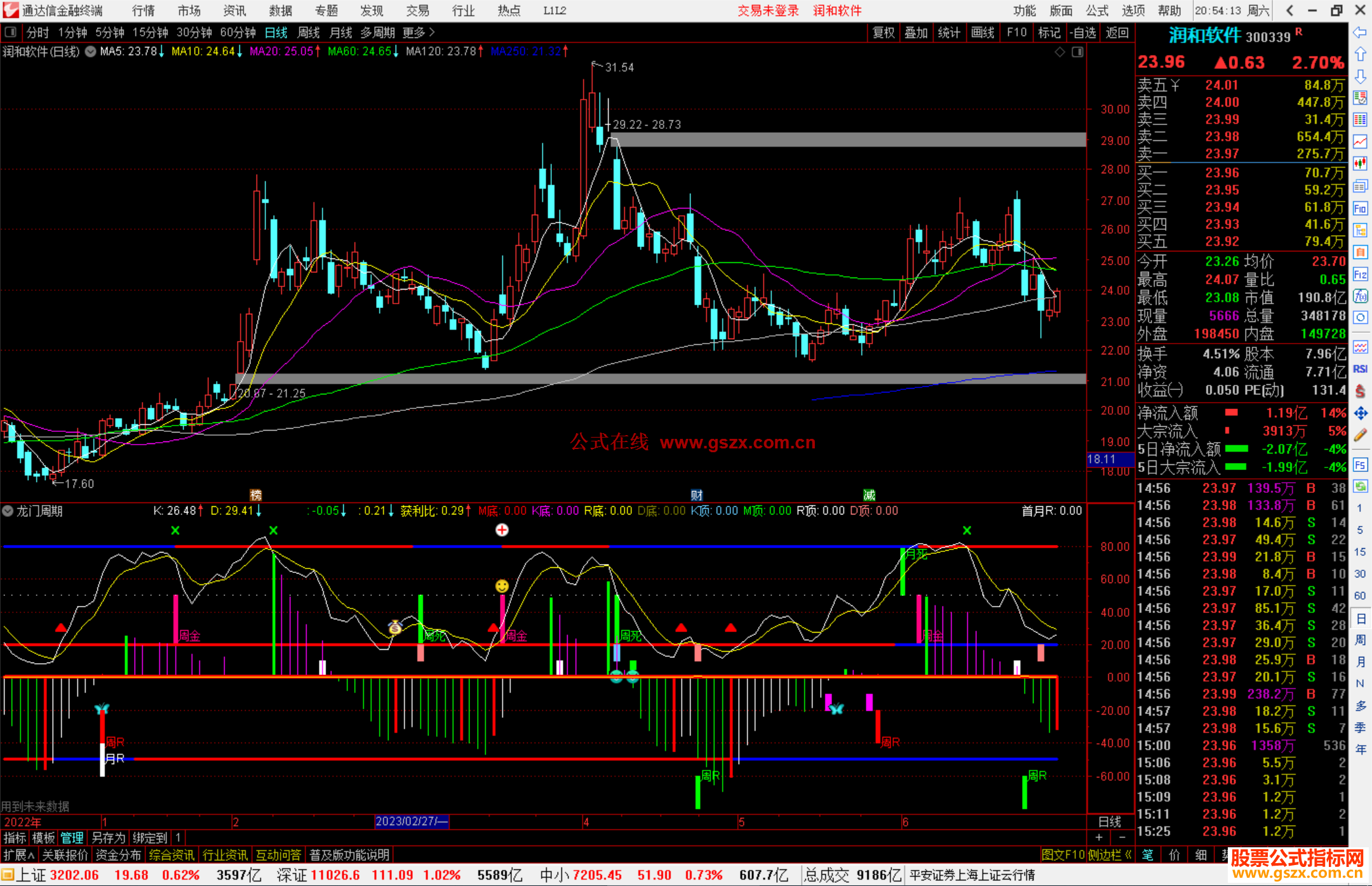This screenshot has height=886, width=1372.
Task: Click the down arrow icon in the sidebar
Action: pos(1360,76)
